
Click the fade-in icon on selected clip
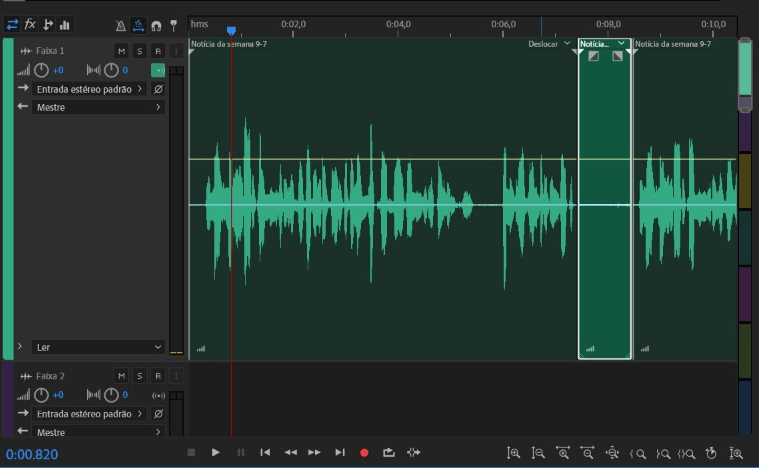click(593, 56)
